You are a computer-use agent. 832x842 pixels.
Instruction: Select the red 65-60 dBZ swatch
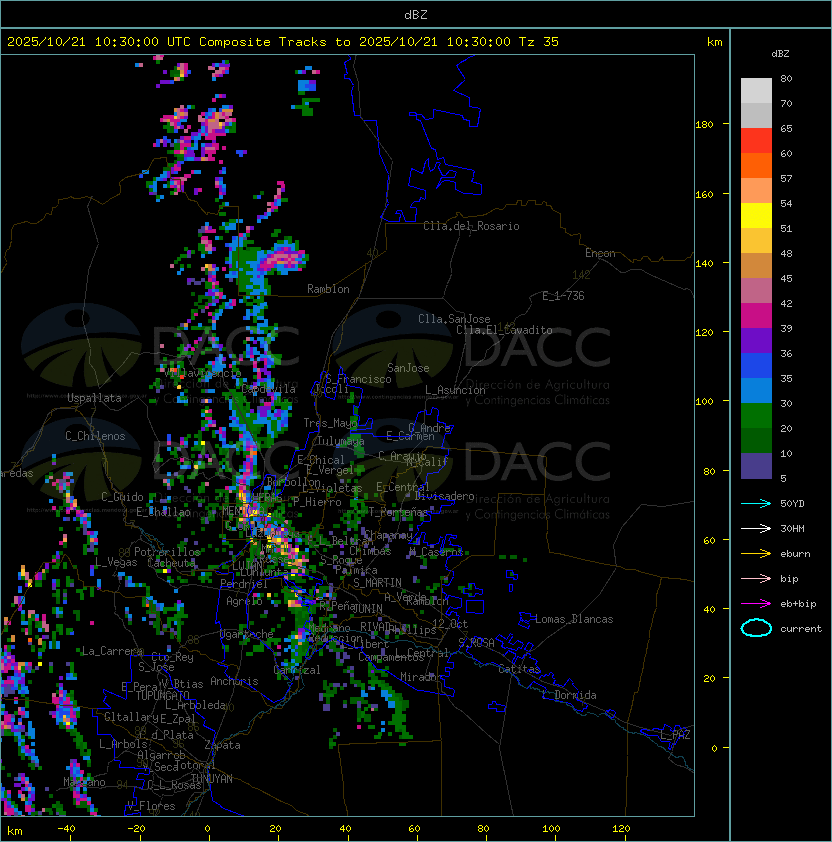coord(756,141)
